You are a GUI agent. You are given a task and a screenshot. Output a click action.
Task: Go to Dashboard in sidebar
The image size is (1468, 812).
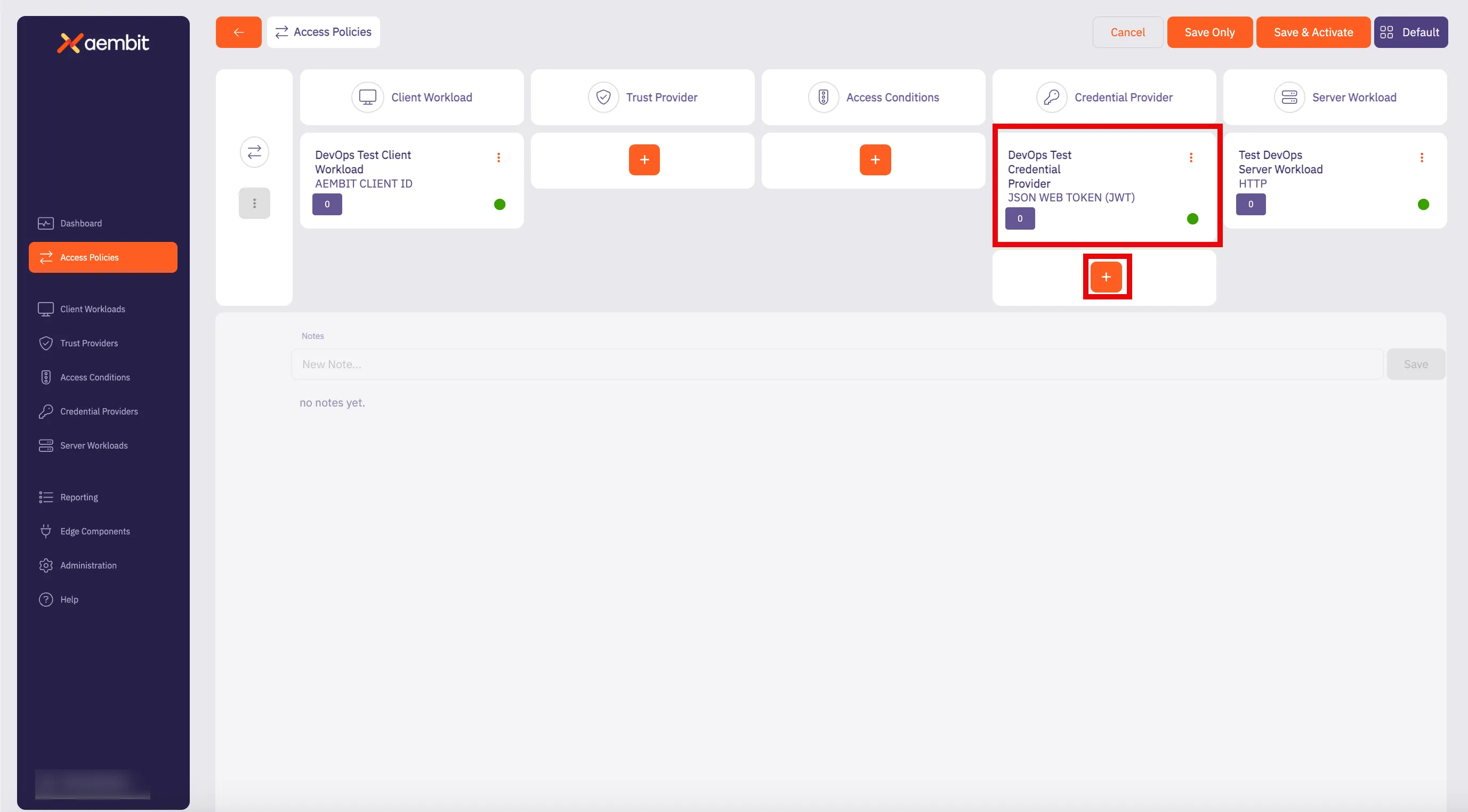pyautogui.click(x=103, y=223)
